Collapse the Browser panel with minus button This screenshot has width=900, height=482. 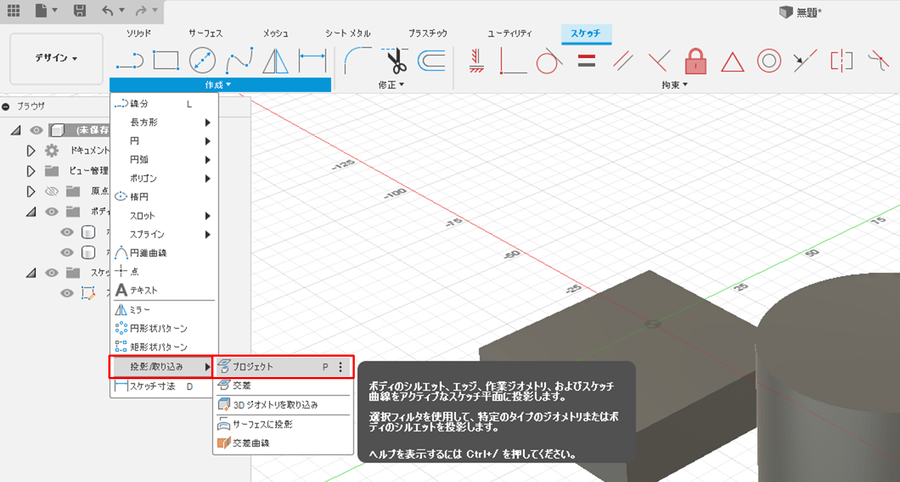click(x=6, y=106)
